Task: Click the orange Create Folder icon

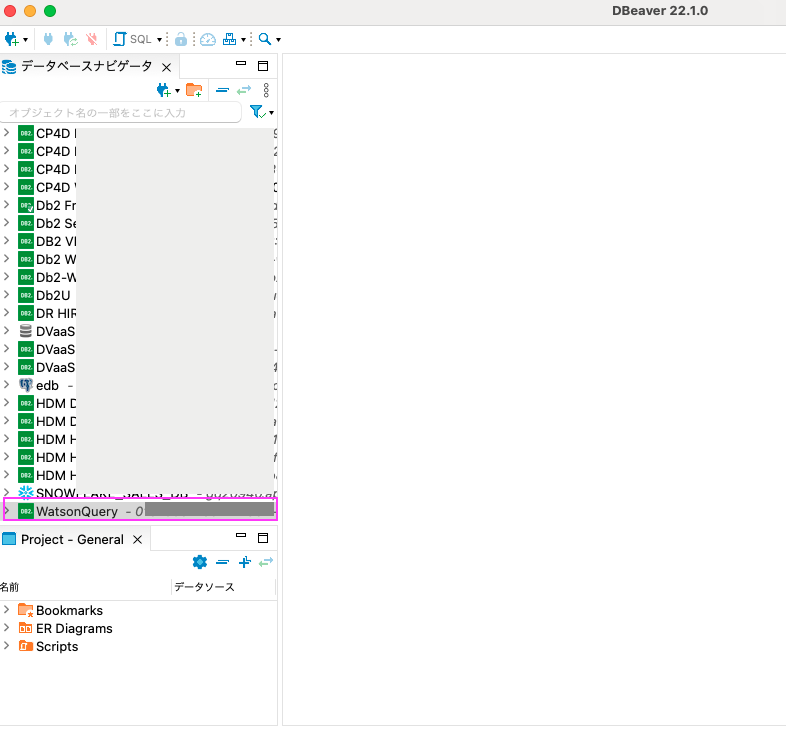Action: [194, 90]
